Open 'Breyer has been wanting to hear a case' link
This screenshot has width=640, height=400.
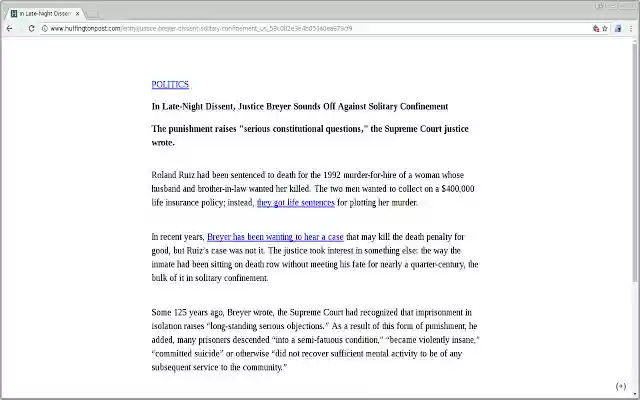click(x=261, y=237)
